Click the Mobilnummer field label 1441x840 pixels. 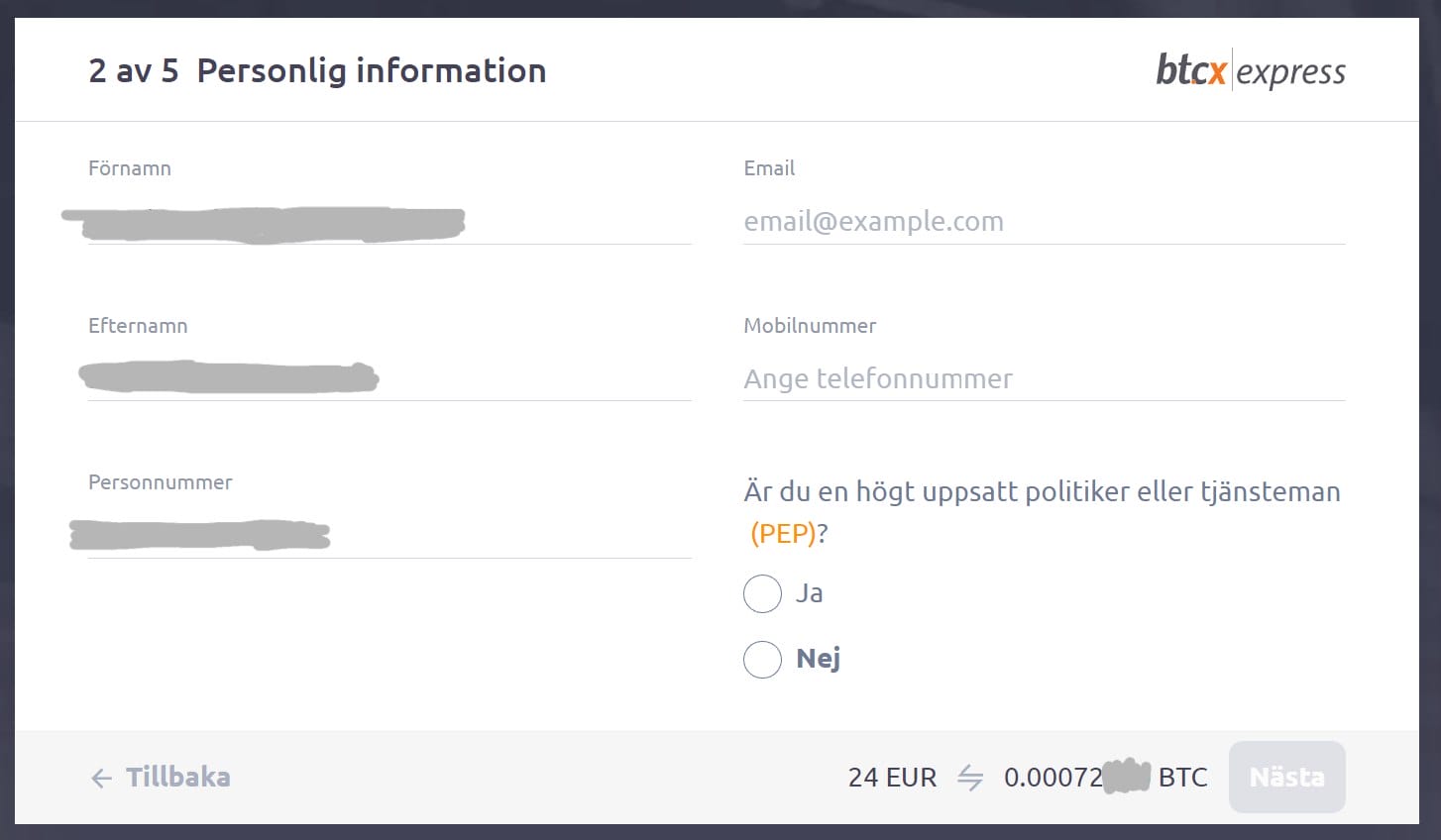810,326
